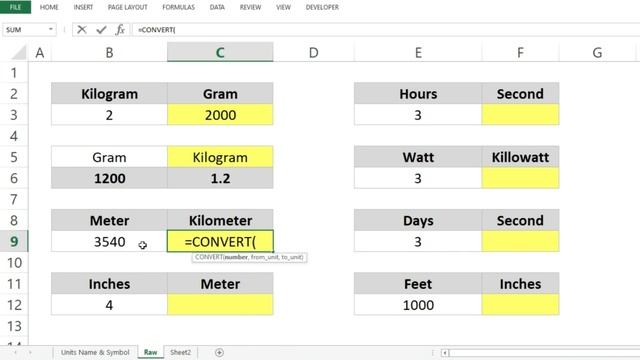
Task: Open the DEVELOPER ribbon tab
Action: point(322,7)
